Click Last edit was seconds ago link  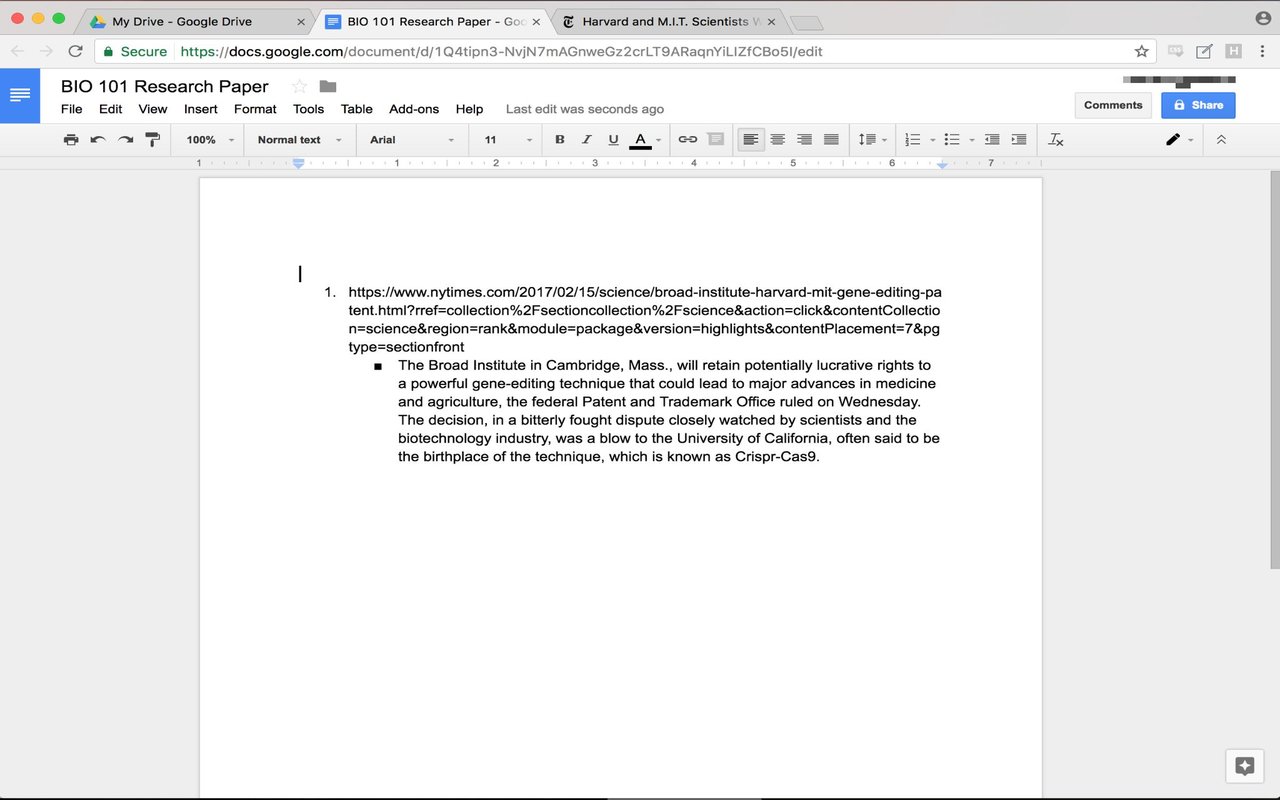(585, 109)
